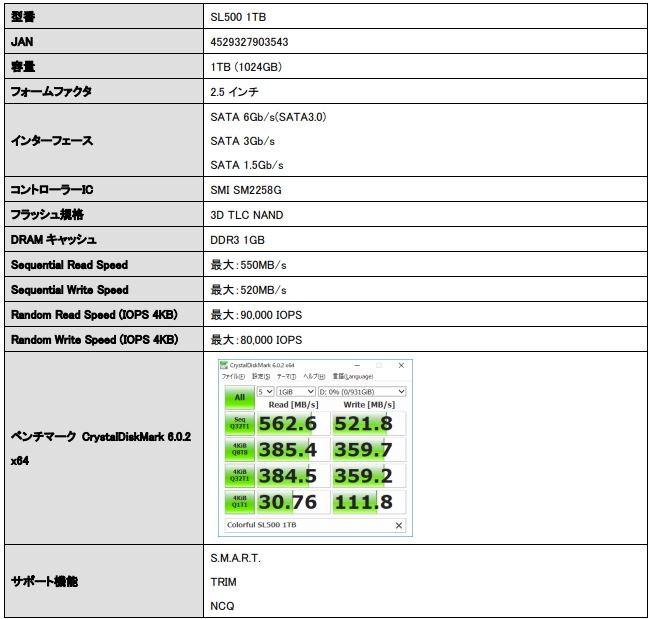Expand the 1GiB test size dropdown
650x619 pixels.
[x=296, y=391]
